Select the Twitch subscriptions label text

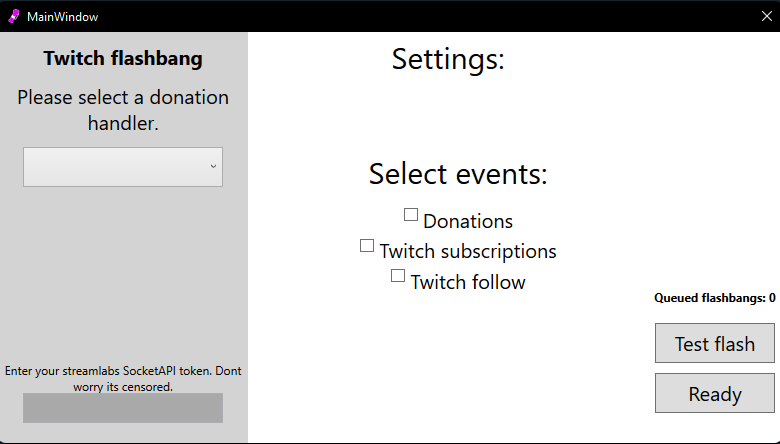tap(468, 252)
